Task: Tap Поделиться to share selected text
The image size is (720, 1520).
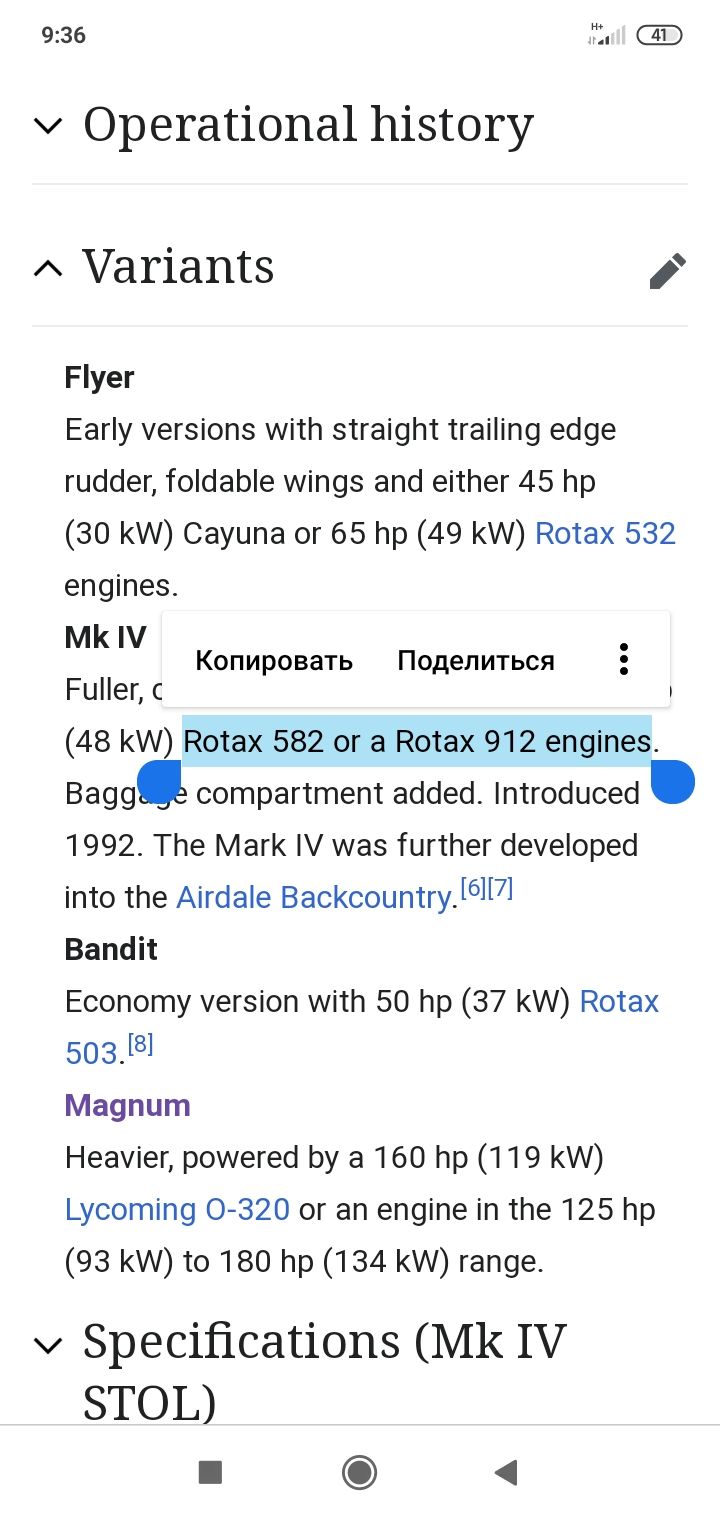Action: [475, 659]
